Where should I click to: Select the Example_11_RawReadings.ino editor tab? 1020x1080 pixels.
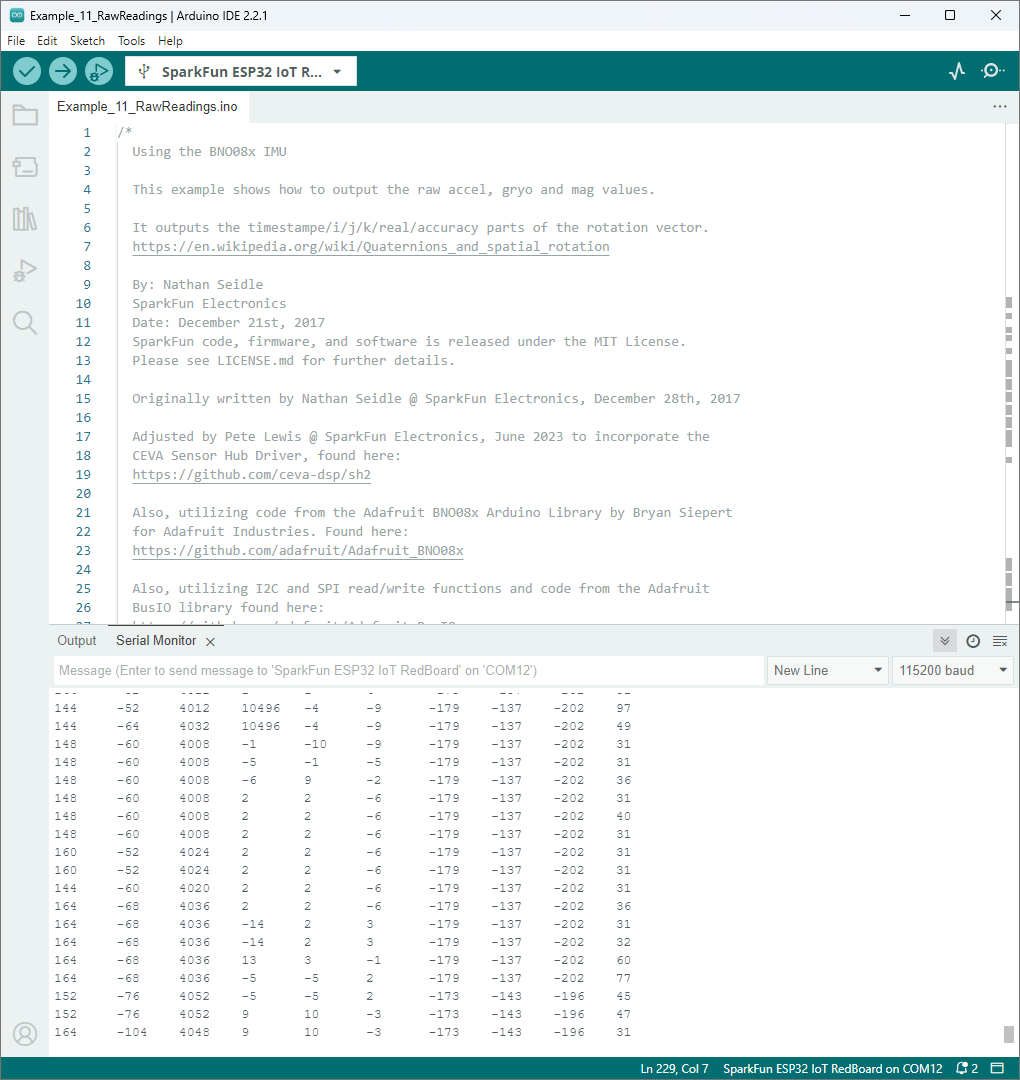point(147,107)
